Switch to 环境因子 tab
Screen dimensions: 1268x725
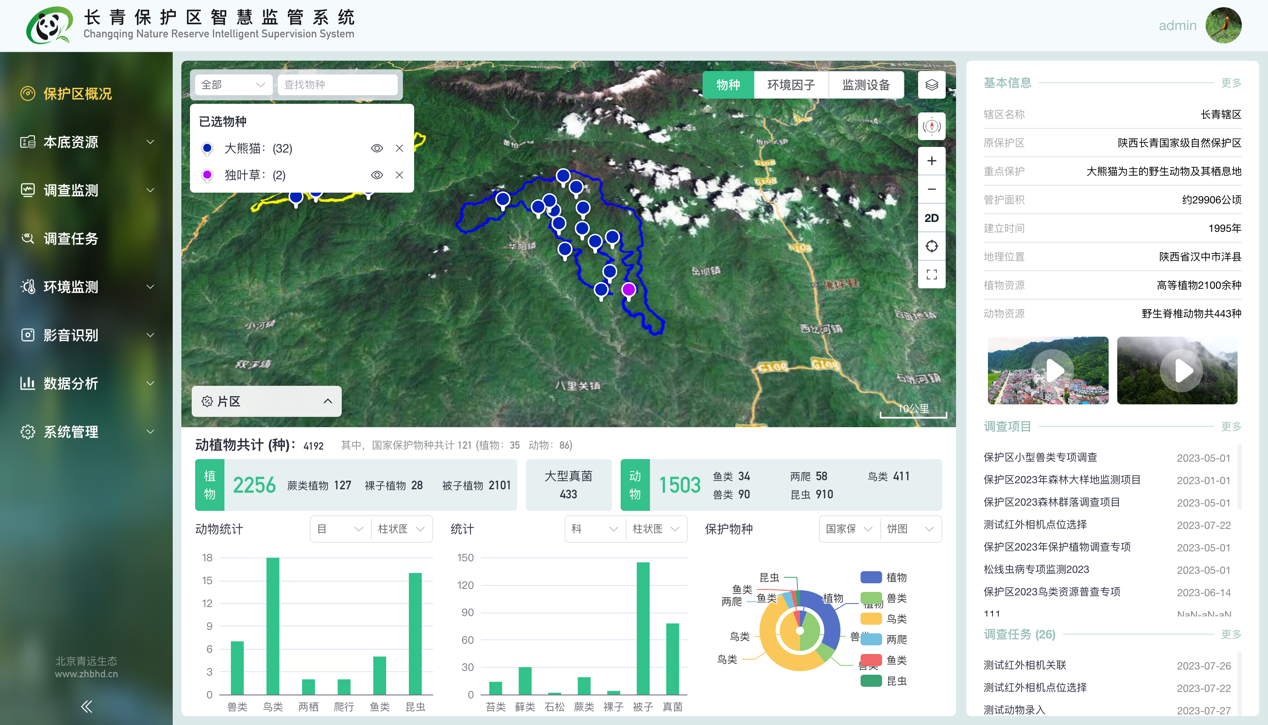pos(791,85)
